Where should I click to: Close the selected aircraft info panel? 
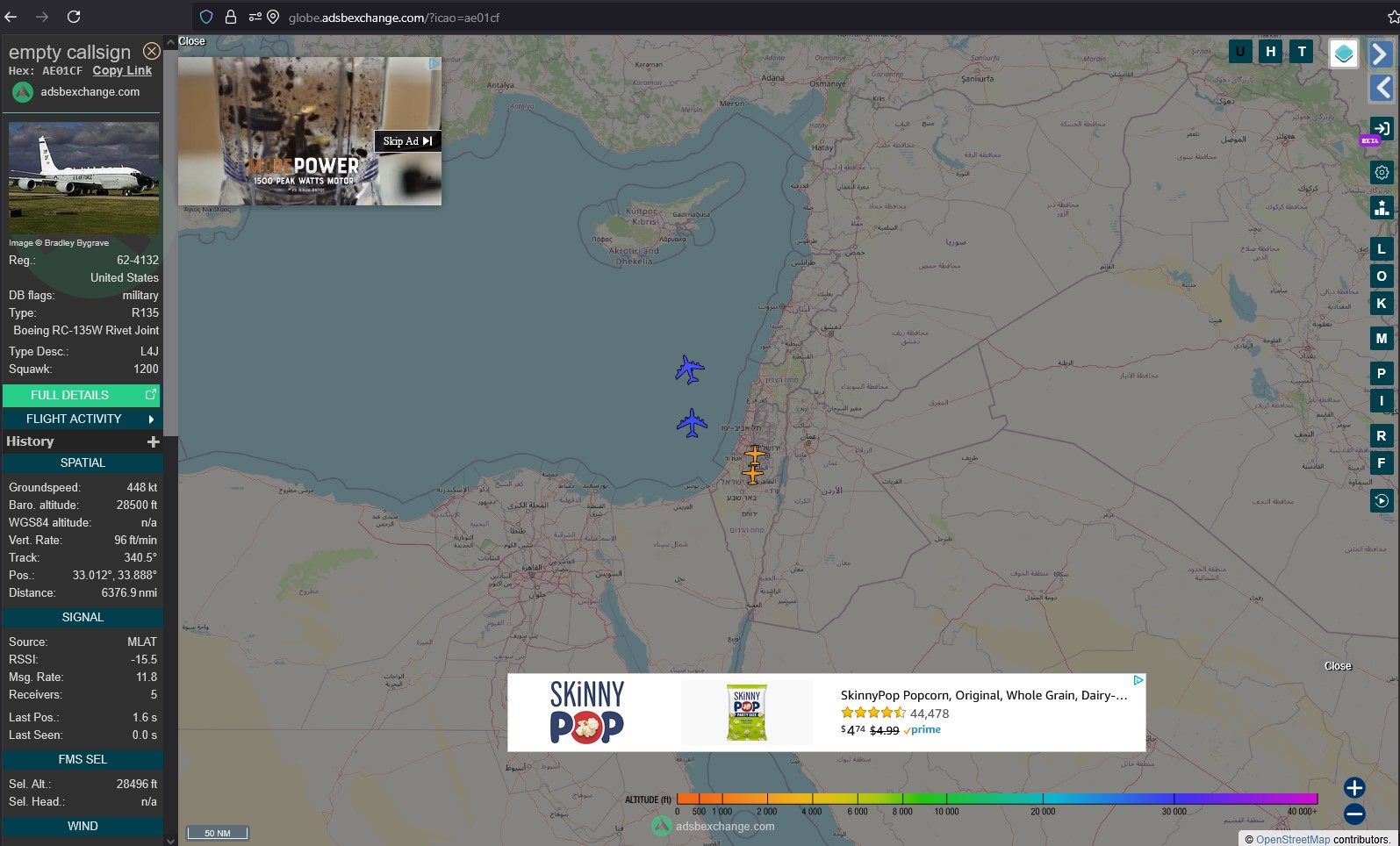(x=152, y=51)
